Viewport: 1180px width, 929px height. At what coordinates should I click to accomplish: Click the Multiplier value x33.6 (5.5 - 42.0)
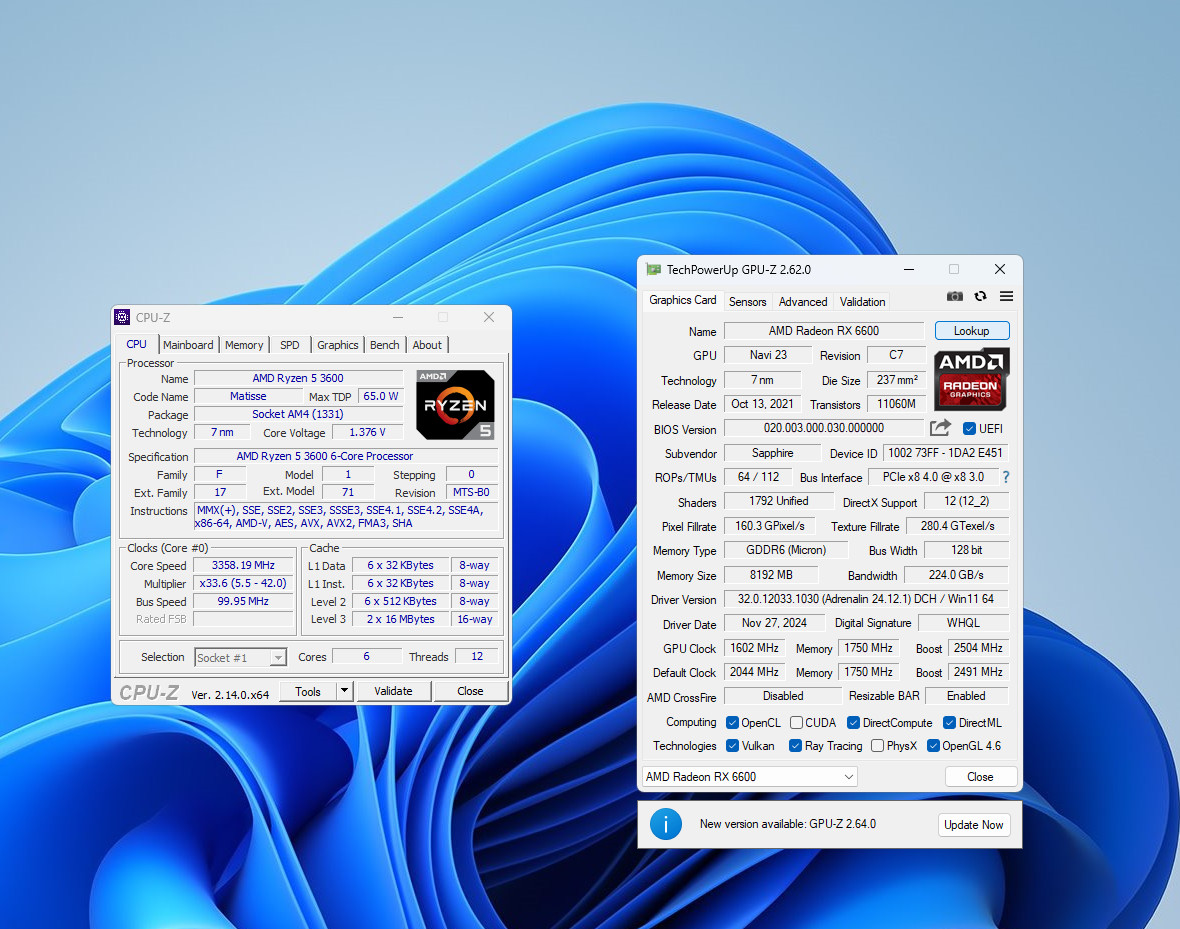(x=243, y=583)
